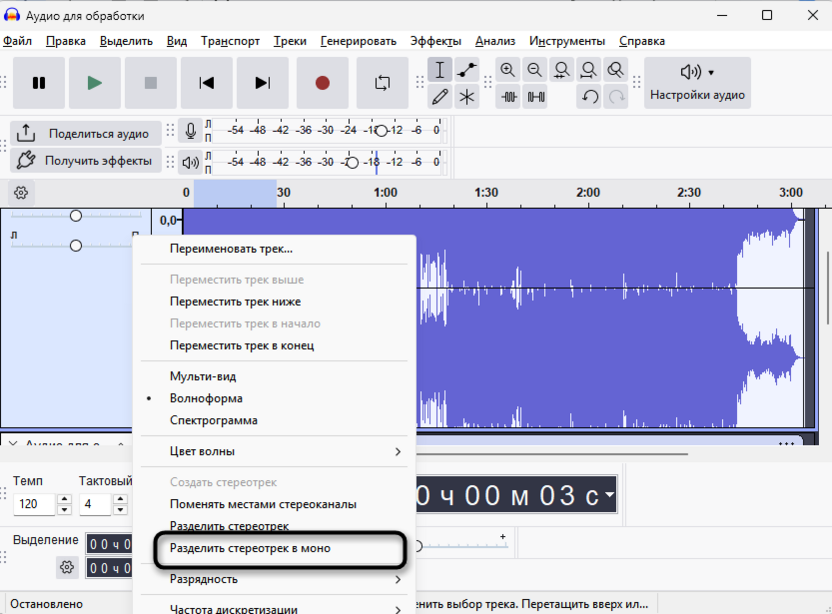Viewport: 832px width, 614px height.
Task: Choose Поменять местами стереоканалы
Action: (x=274, y=504)
